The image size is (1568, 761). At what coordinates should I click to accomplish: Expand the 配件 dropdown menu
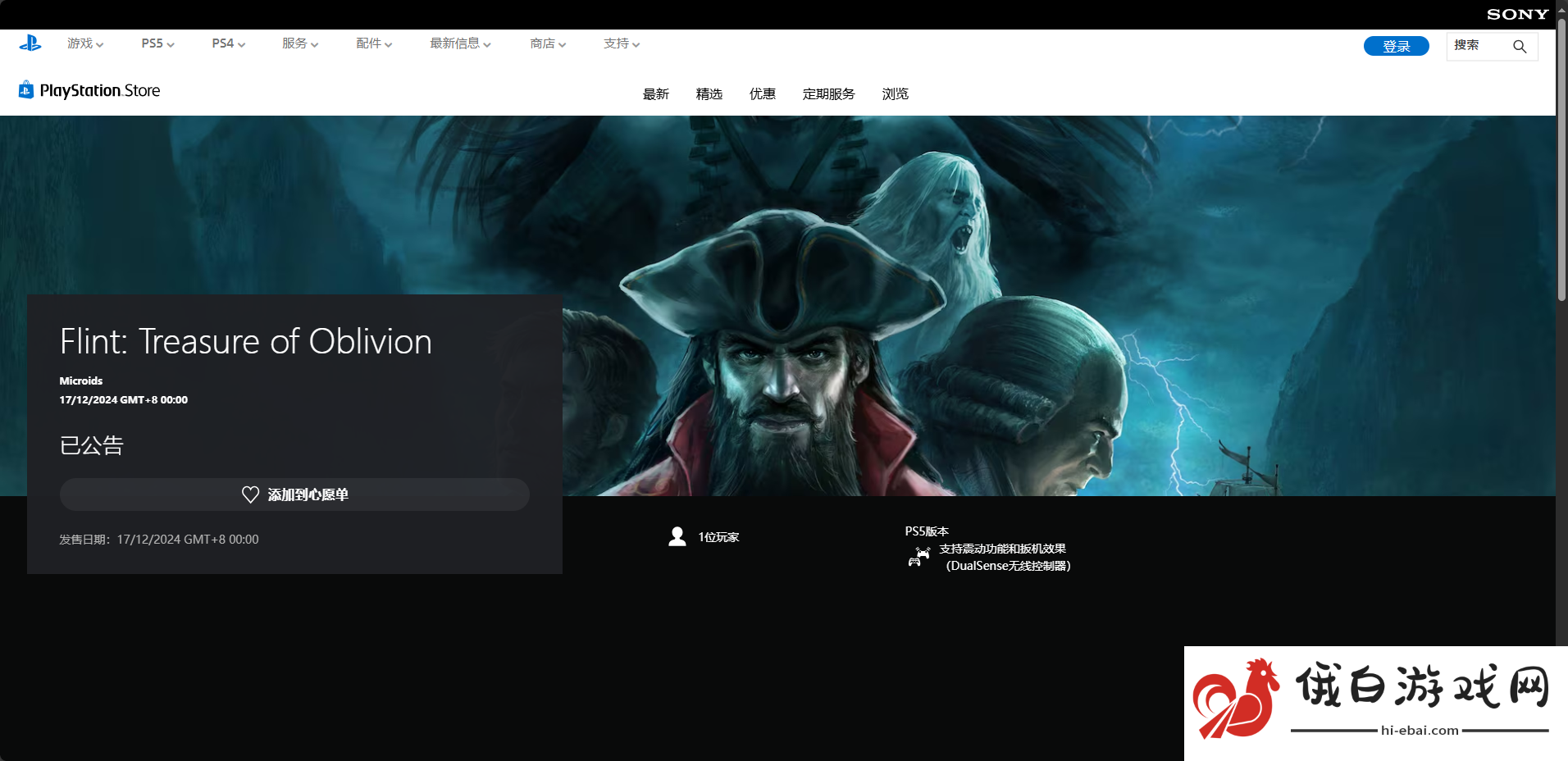[x=374, y=43]
